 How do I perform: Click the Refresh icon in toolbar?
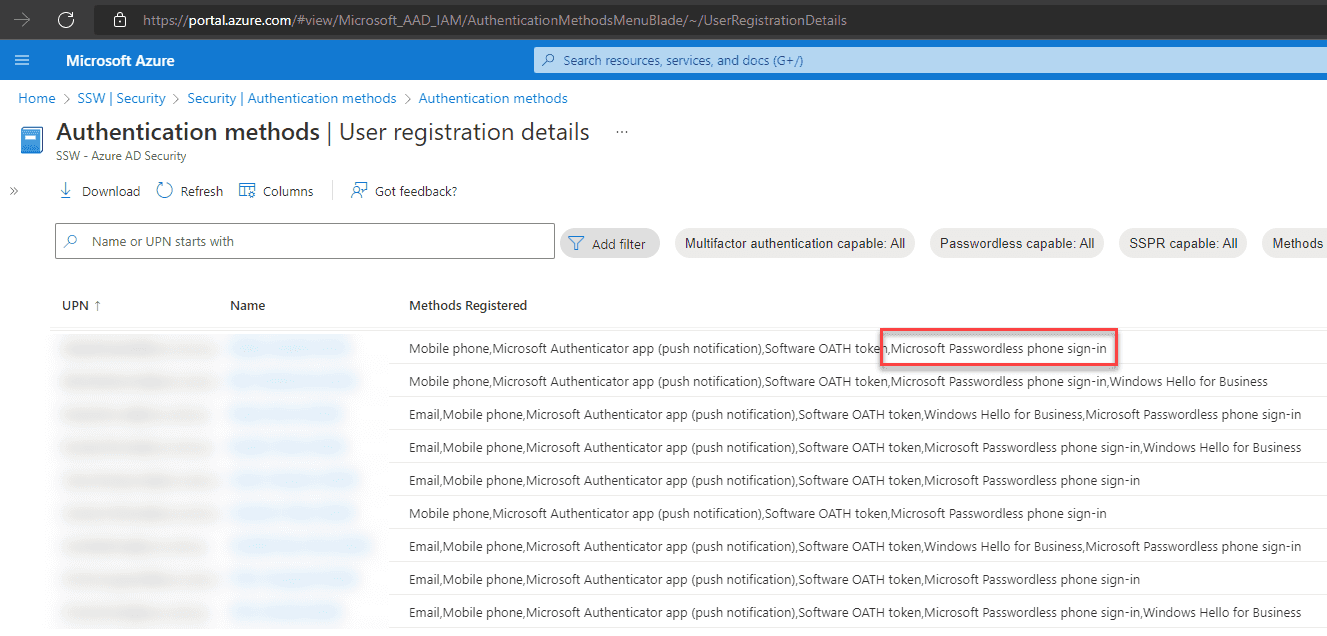click(165, 191)
